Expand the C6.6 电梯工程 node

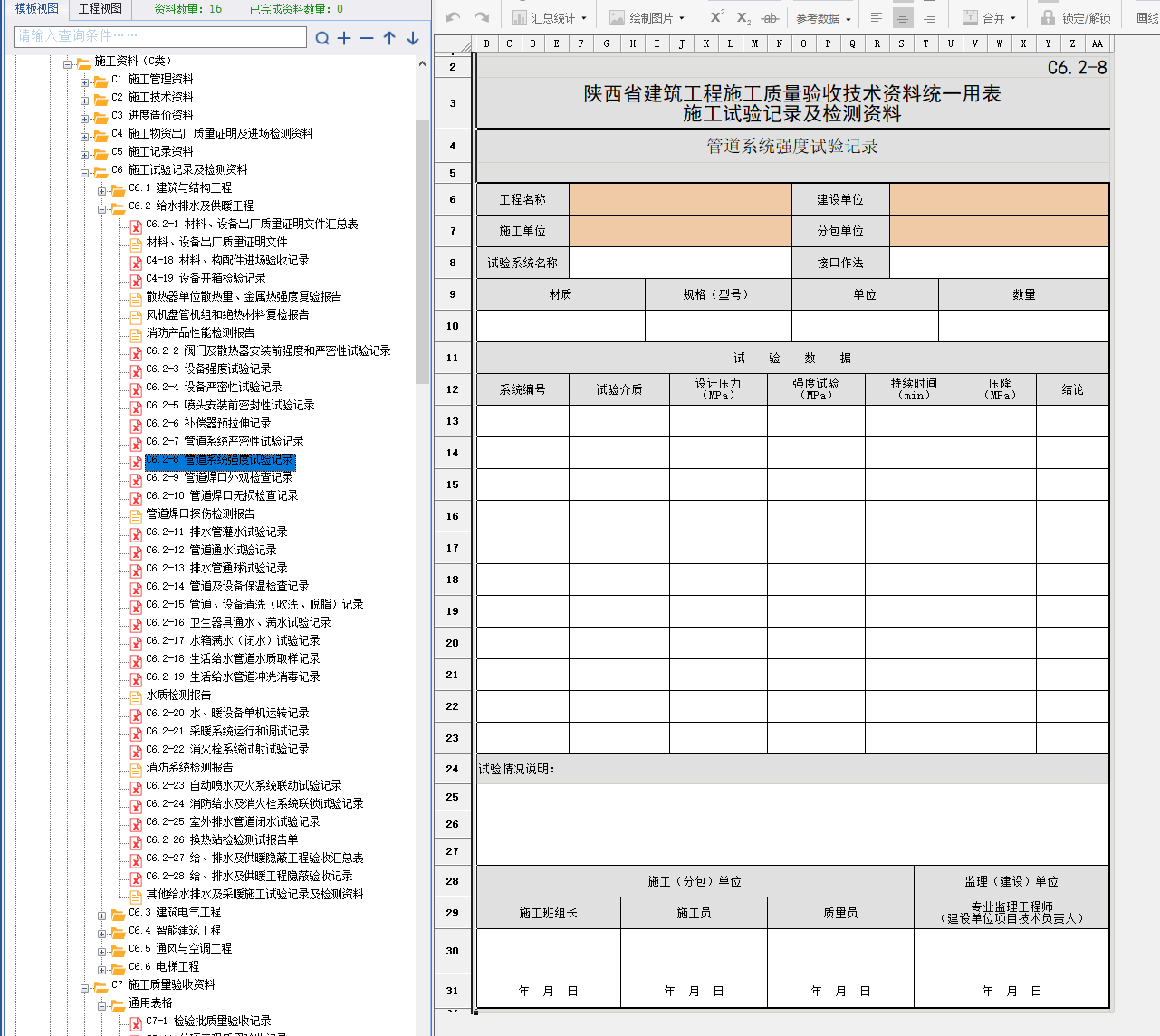pos(101,969)
